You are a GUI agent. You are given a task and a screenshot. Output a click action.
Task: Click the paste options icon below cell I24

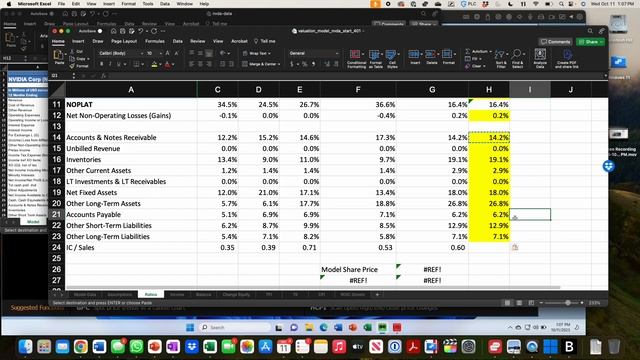pyautogui.click(x=515, y=247)
